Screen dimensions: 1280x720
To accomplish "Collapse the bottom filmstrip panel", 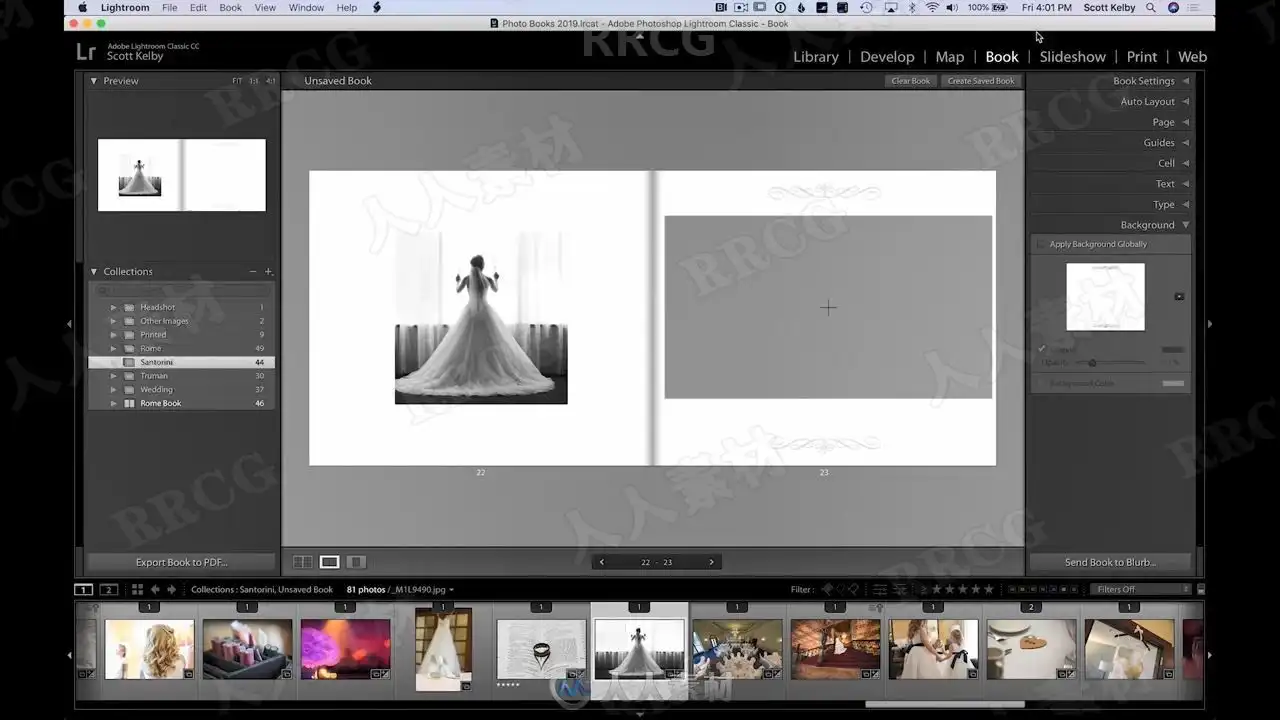I will 640,714.
